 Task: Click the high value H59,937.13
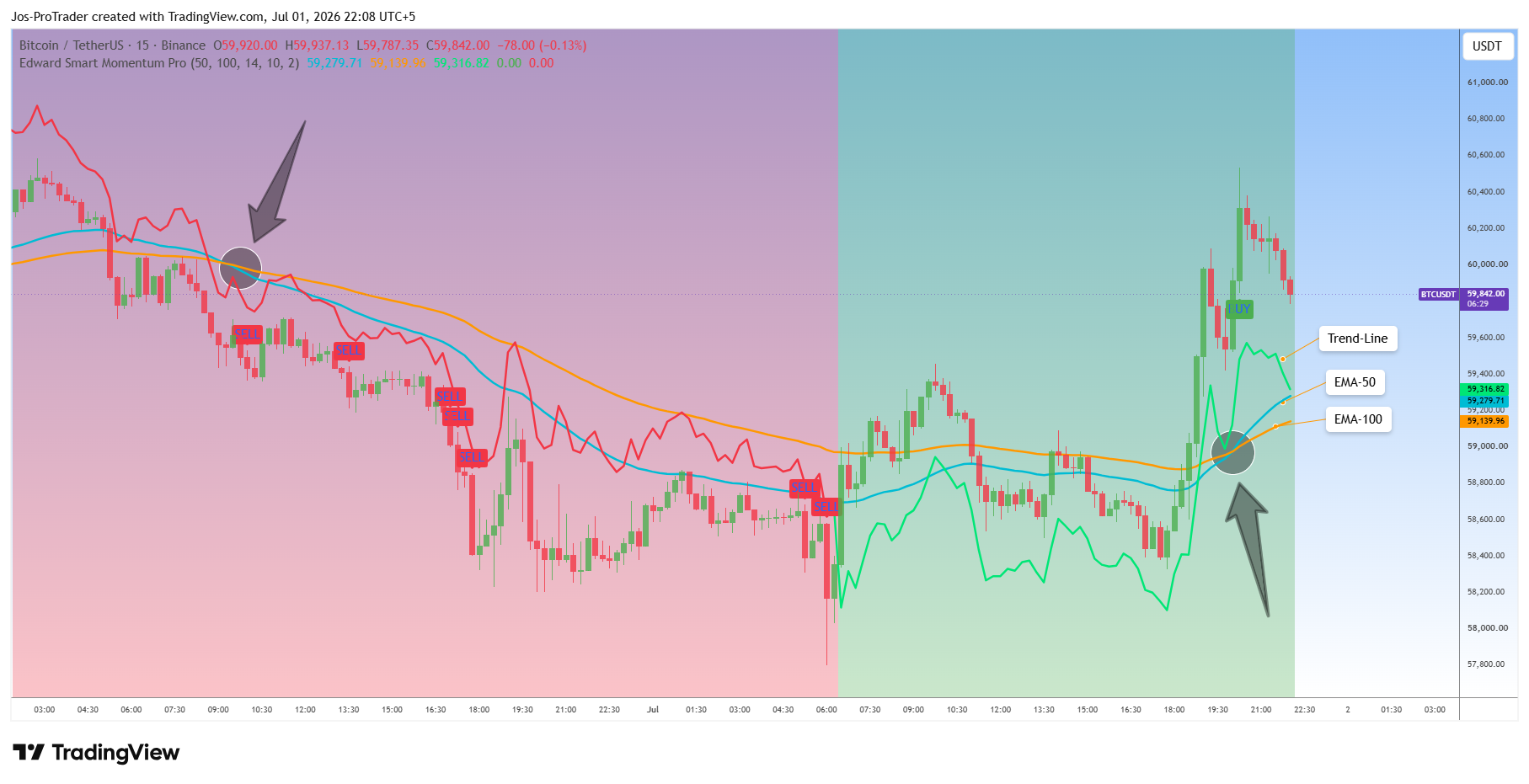pyautogui.click(x=317, y=45)
